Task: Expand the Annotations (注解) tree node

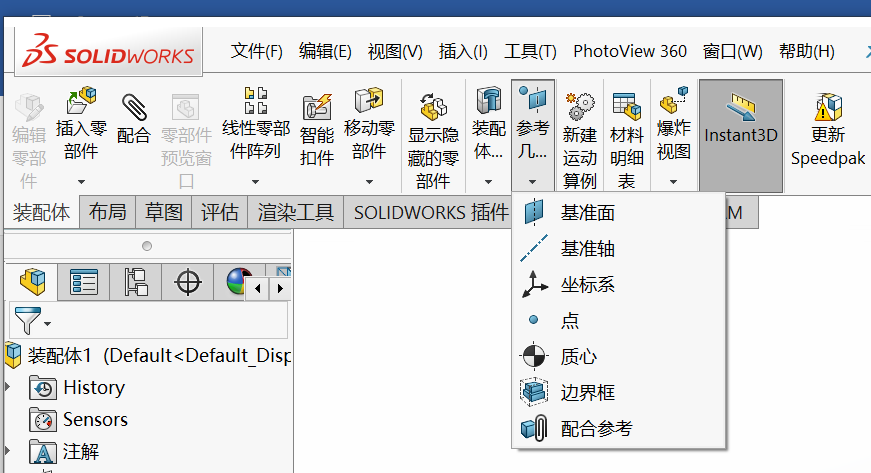Action: [x=8, y=450]
